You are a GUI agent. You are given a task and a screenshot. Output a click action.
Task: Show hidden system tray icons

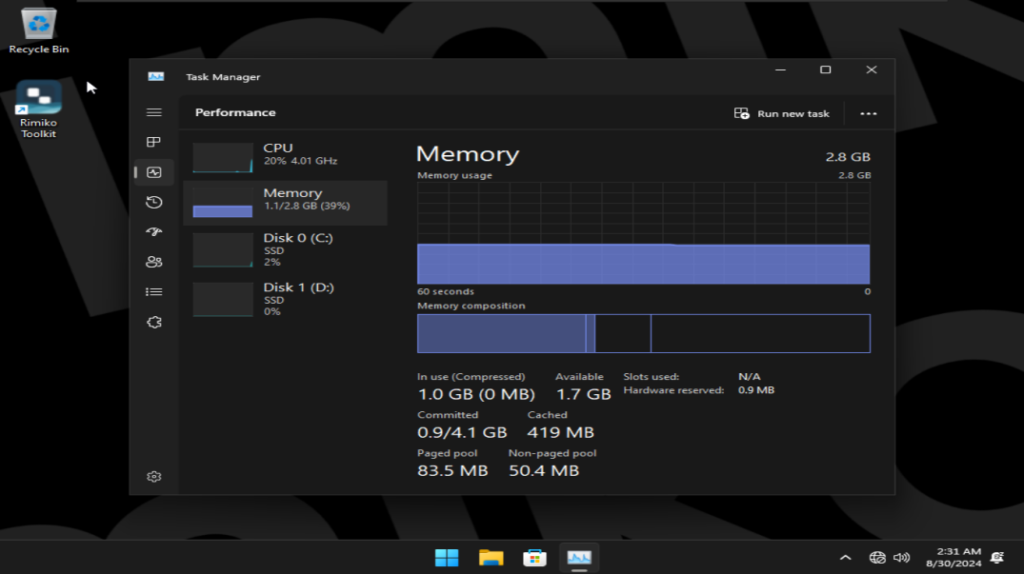tap(845, 557)
